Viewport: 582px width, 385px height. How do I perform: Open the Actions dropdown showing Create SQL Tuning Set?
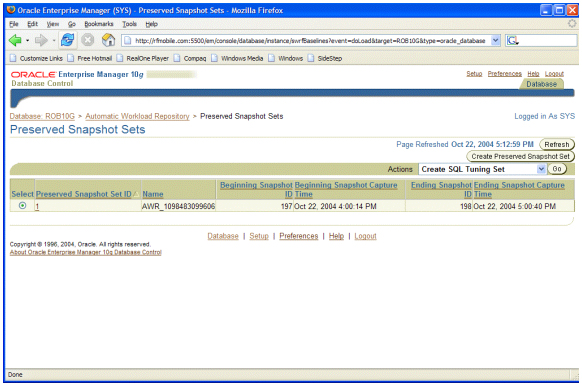pyautogui.click(x=483, y=169)
